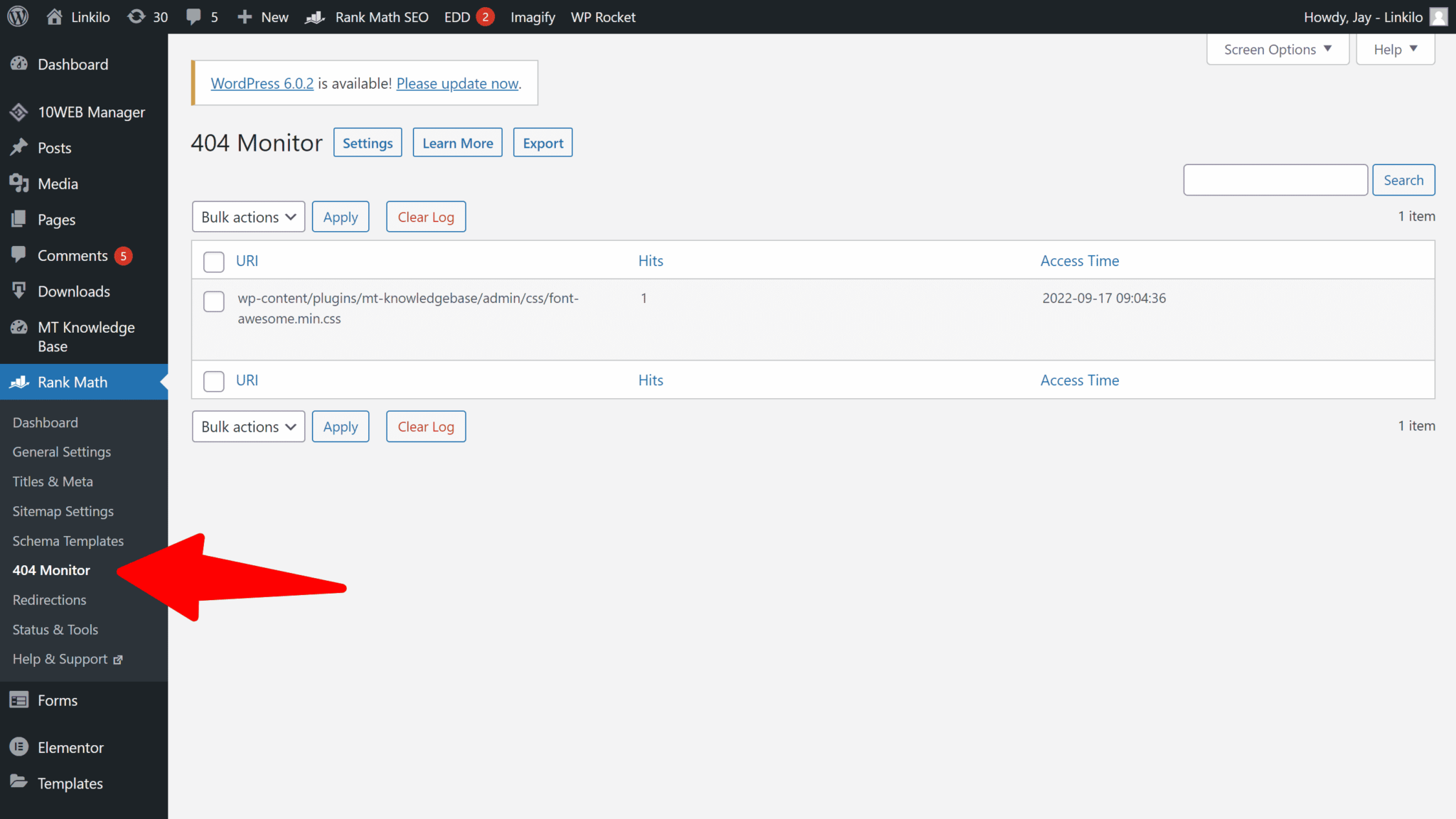1456x819 pixels.
Task: Click the search input field
Action: coord(1275,180)
